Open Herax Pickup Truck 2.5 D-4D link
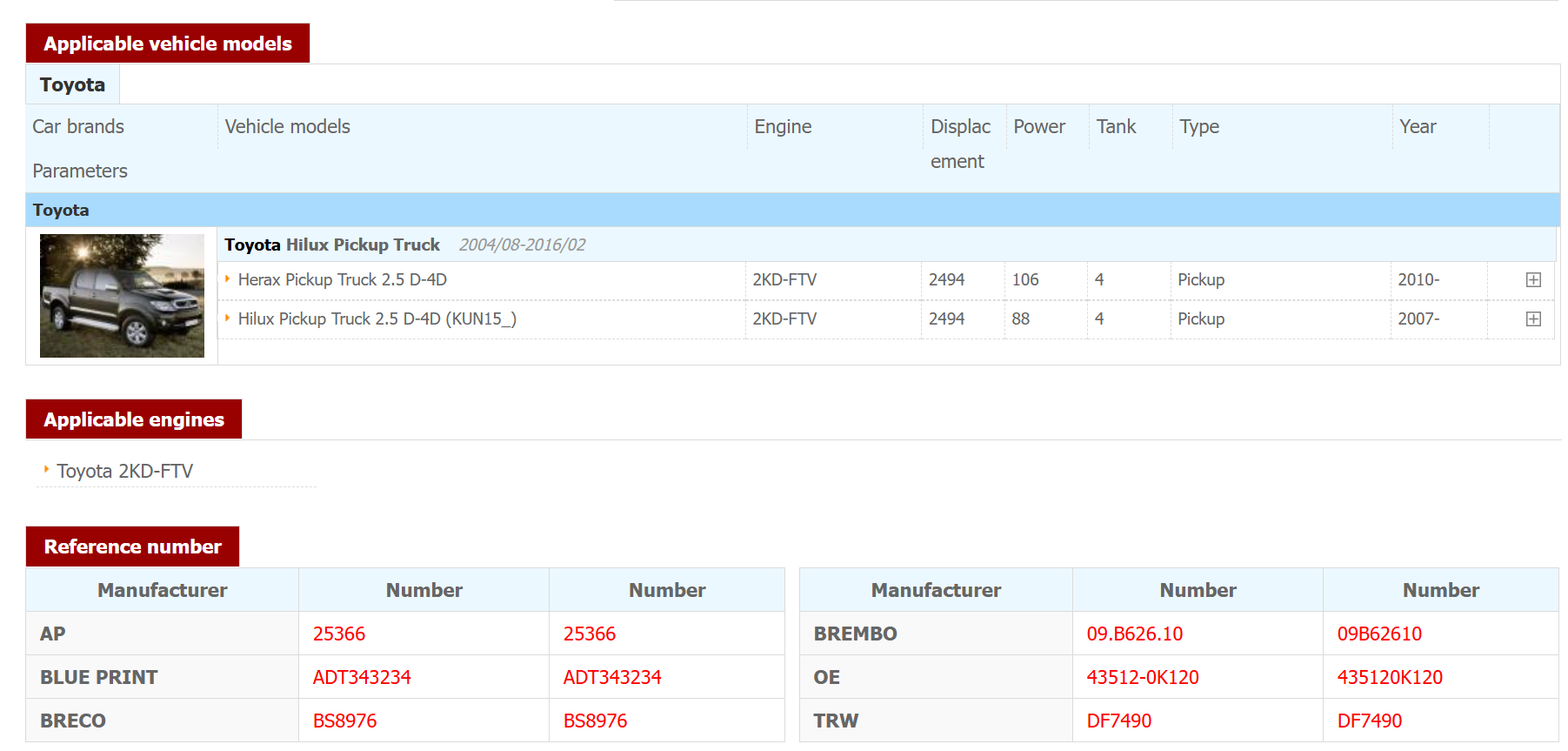 (343, 280)
